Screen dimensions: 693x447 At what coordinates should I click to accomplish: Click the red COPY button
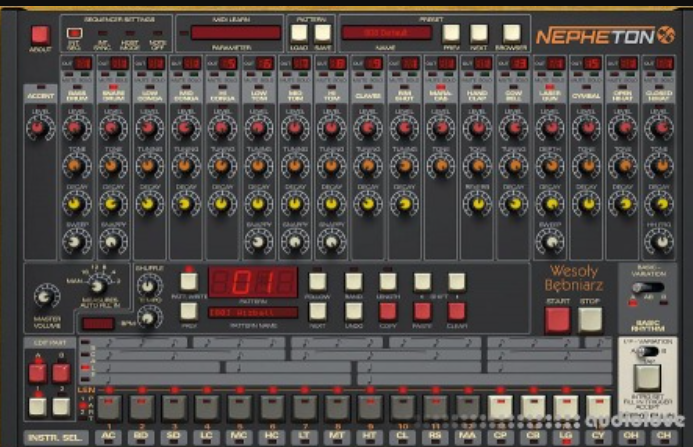388,312
